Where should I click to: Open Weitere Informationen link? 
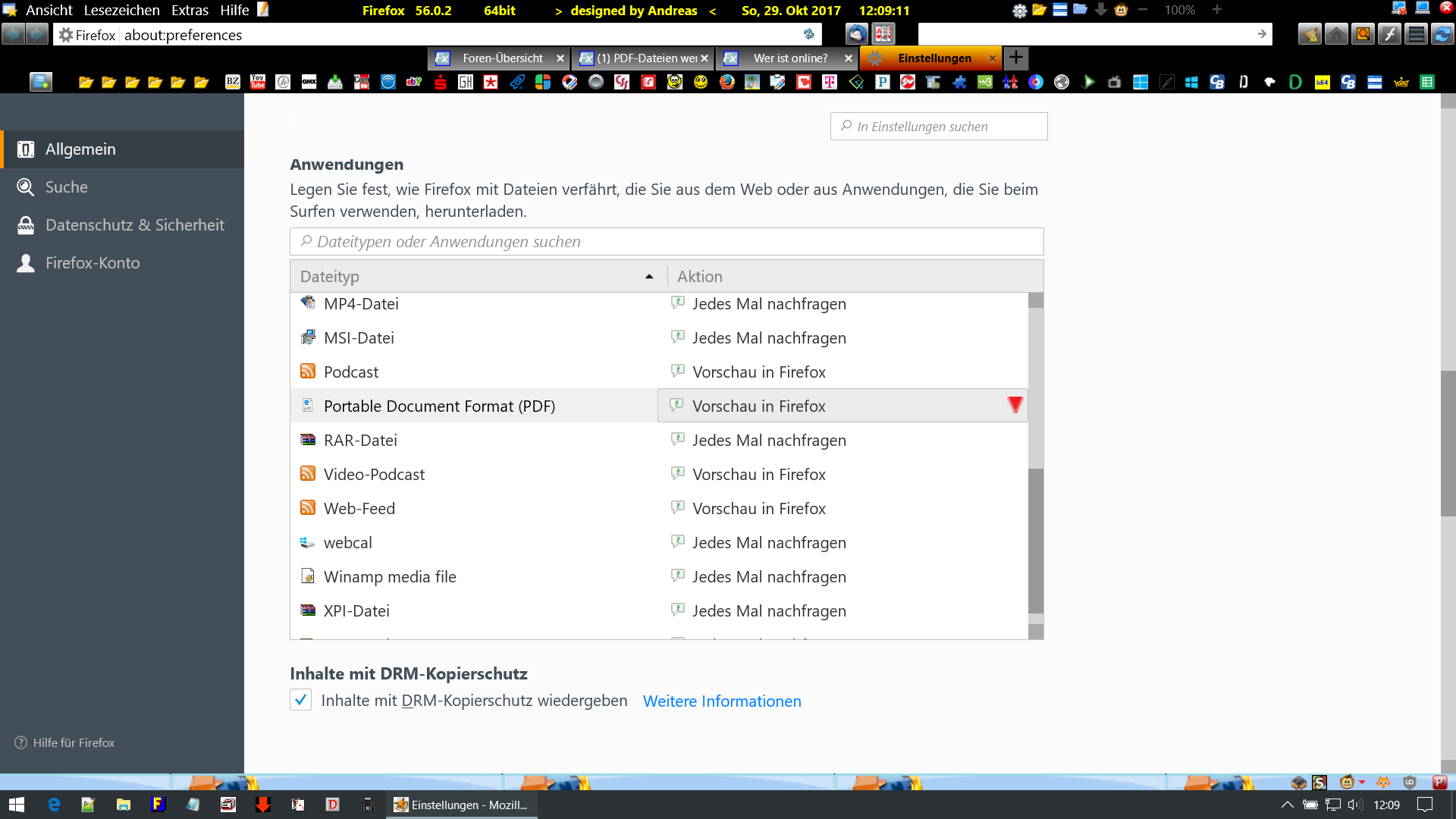721,701
